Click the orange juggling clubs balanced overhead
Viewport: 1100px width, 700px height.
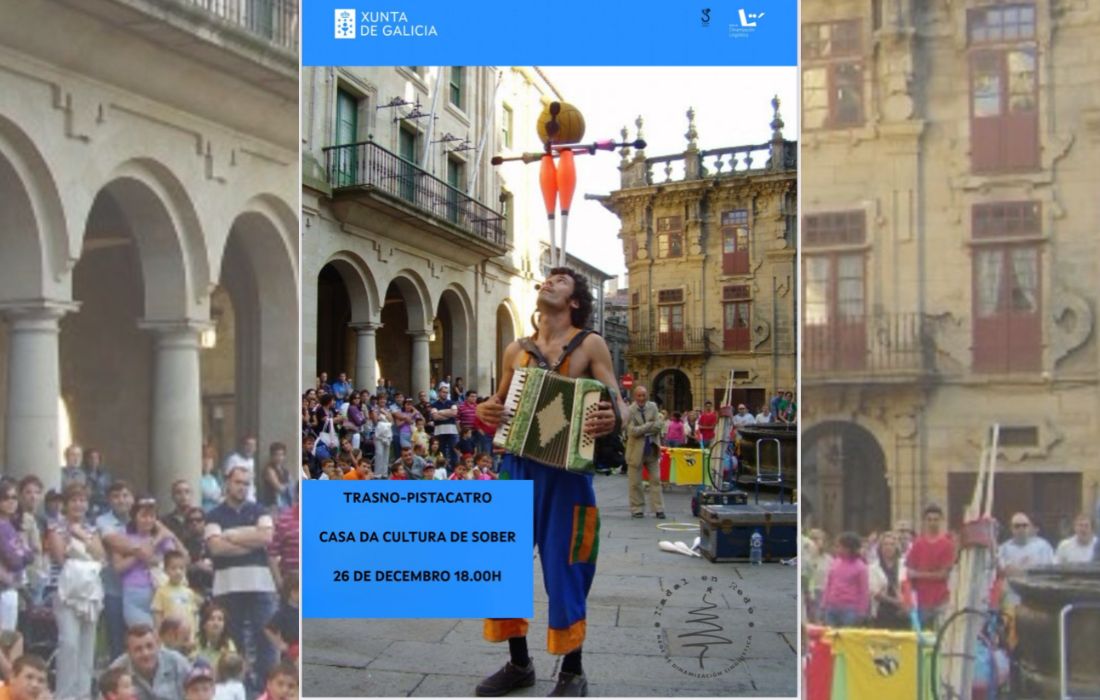(558, 185)
